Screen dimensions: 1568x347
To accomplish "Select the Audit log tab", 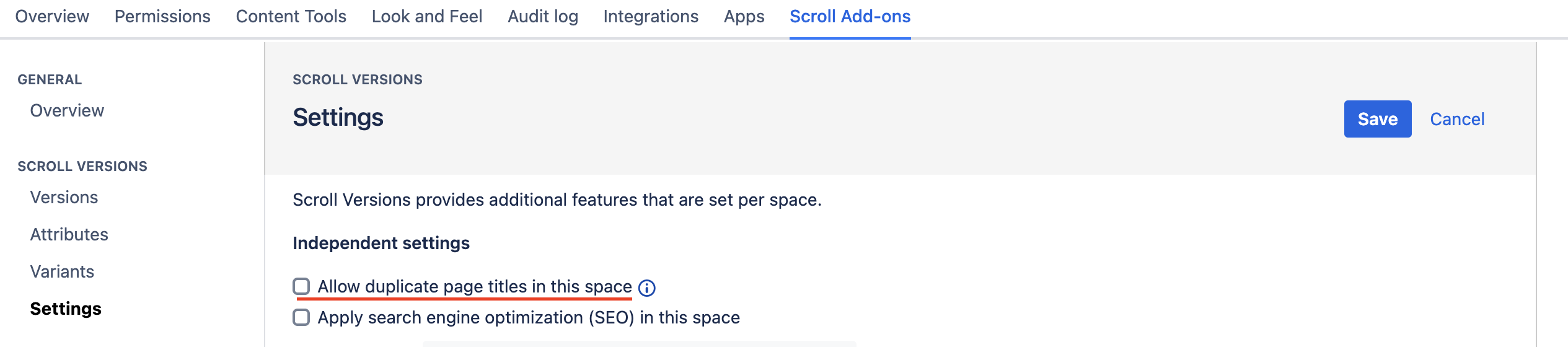I will tap(542, 17).
